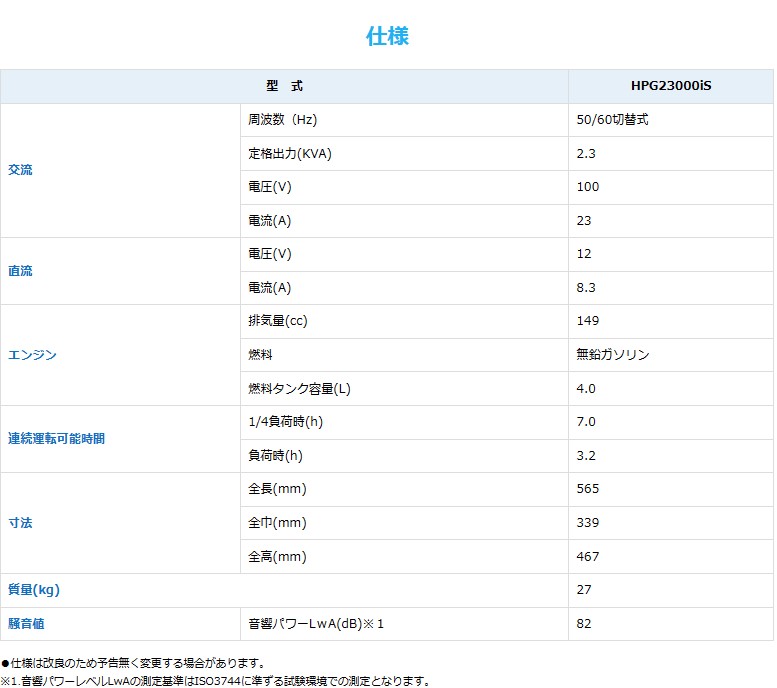Click the 全長(mm) label
The image size is (777, 688).
pyautogui.click(x=278, y=489)
